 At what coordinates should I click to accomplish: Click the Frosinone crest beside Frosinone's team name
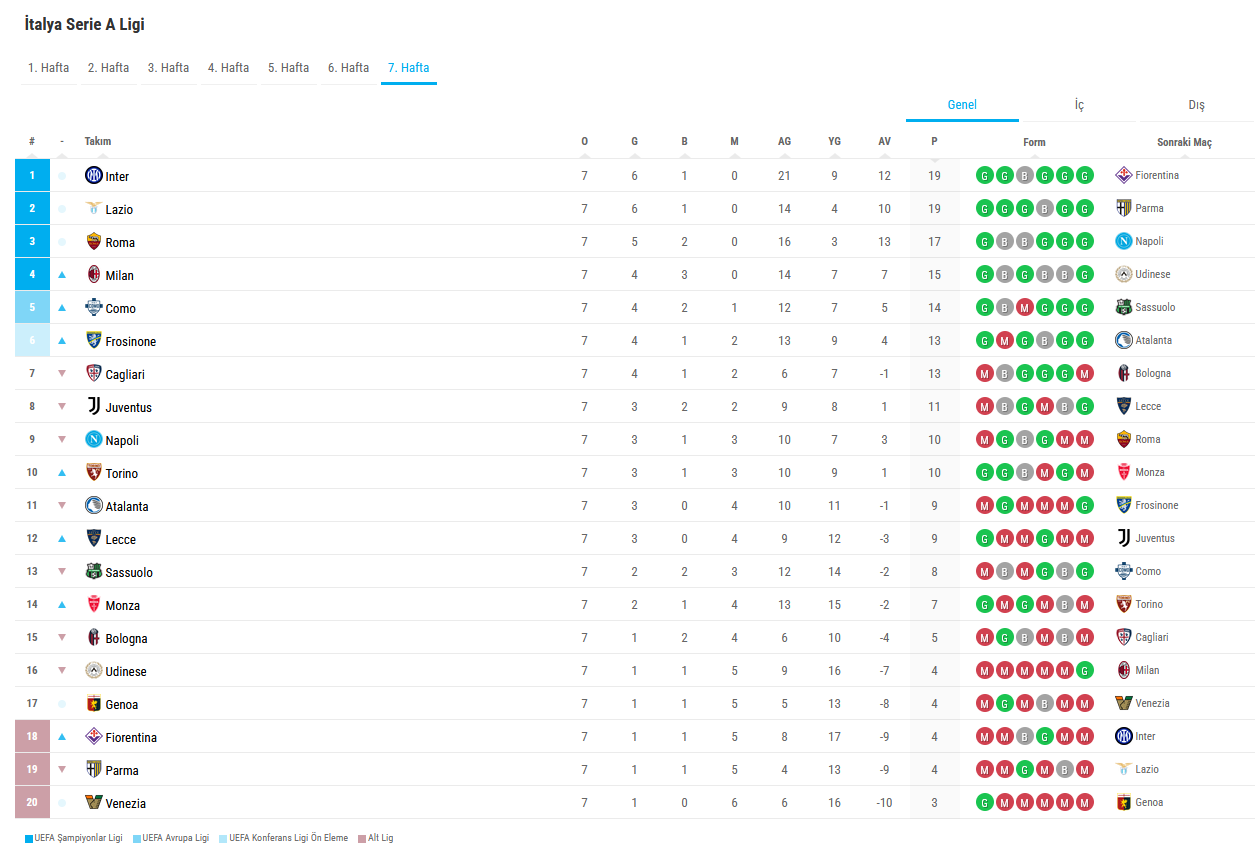click(x=94, y=341)
